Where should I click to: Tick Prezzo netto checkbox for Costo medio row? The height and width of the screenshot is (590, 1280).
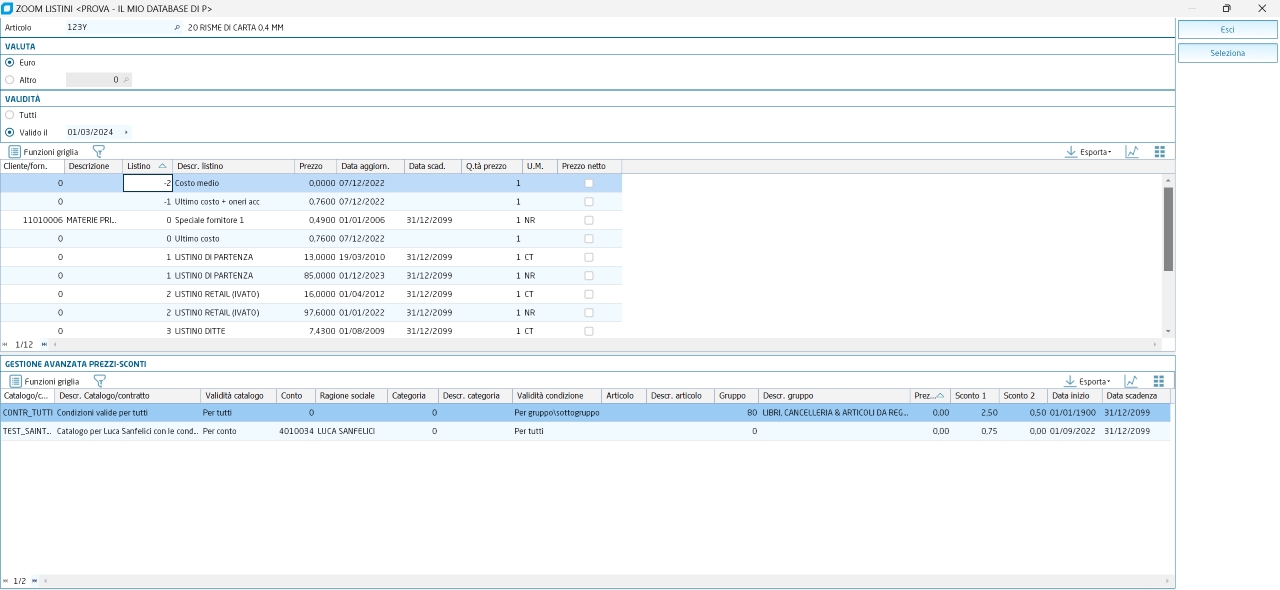tap(588, 184)
